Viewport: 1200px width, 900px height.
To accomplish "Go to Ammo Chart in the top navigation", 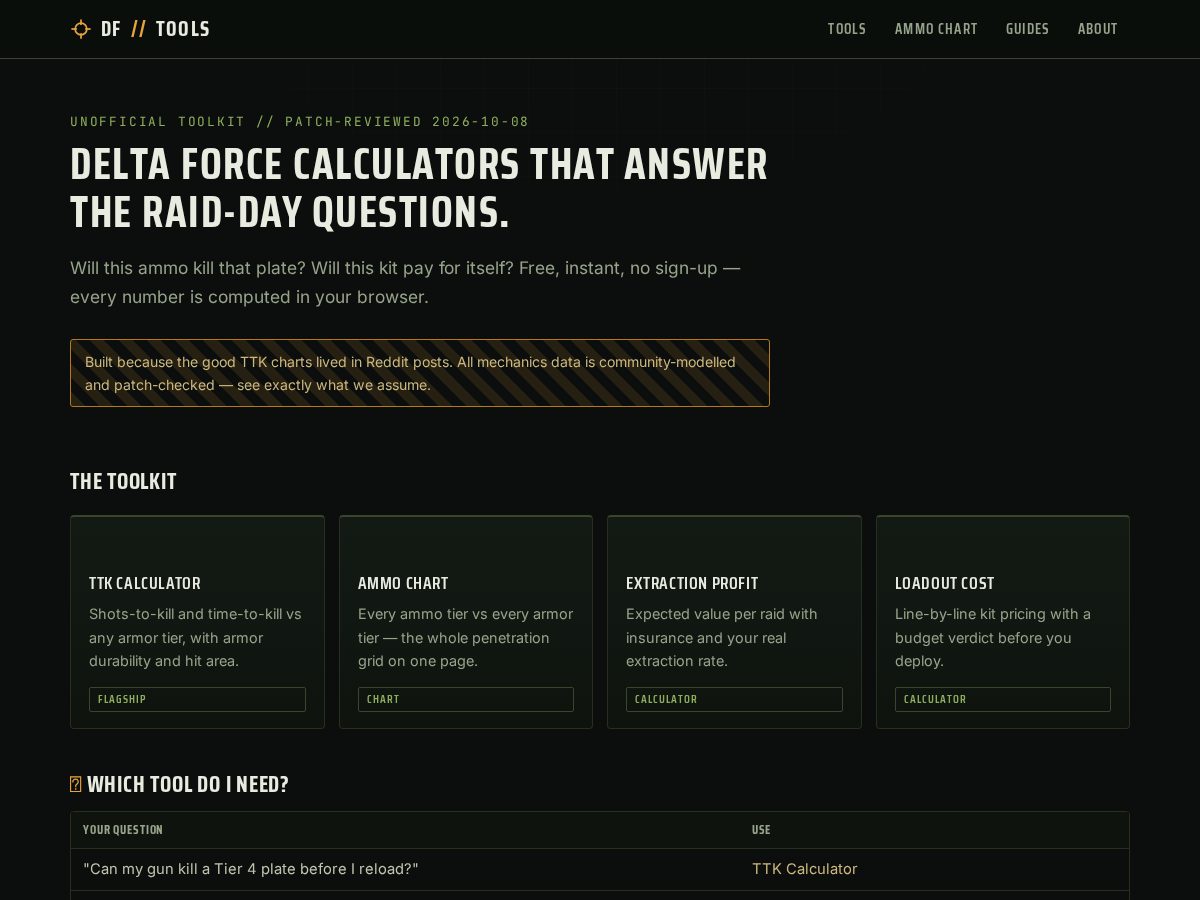I will [936, 29].
